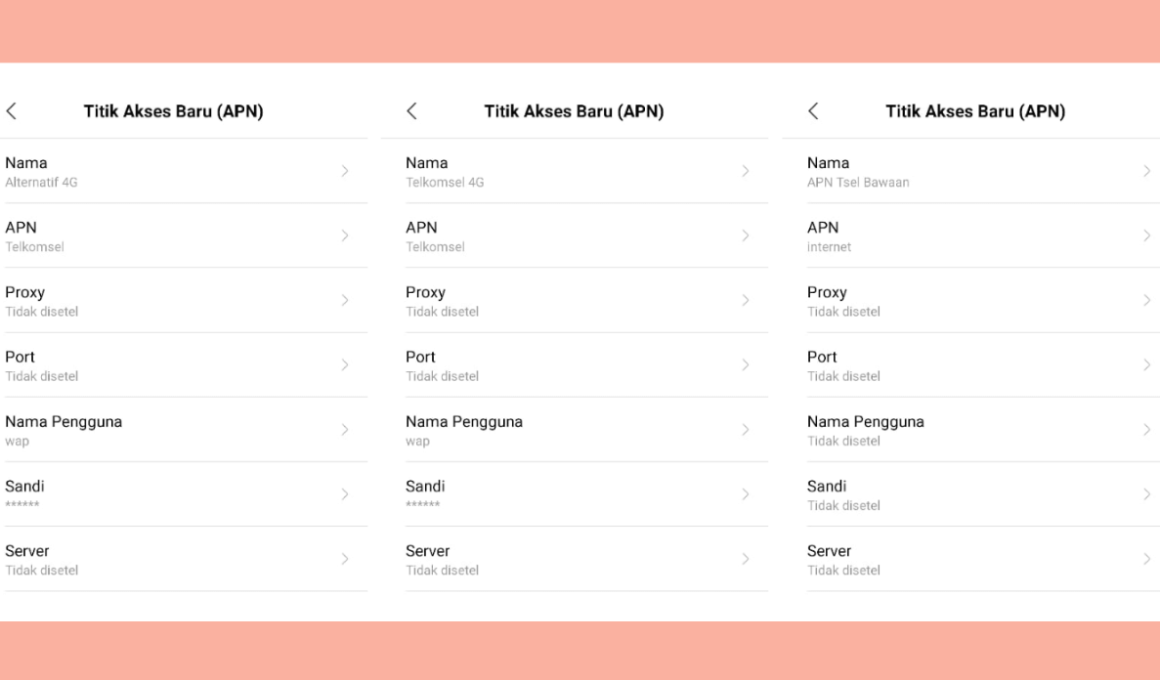This screenshot has width=1160, height=680.
Task: Tap back arrow on APN Tsel Bawaan panel
Action: 813,111
